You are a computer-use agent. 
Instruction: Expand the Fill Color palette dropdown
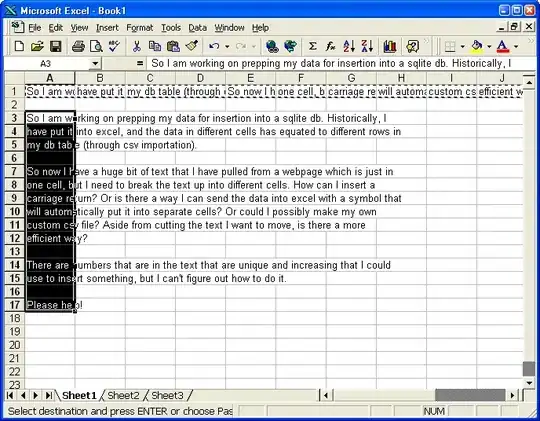tap(489, 46)
